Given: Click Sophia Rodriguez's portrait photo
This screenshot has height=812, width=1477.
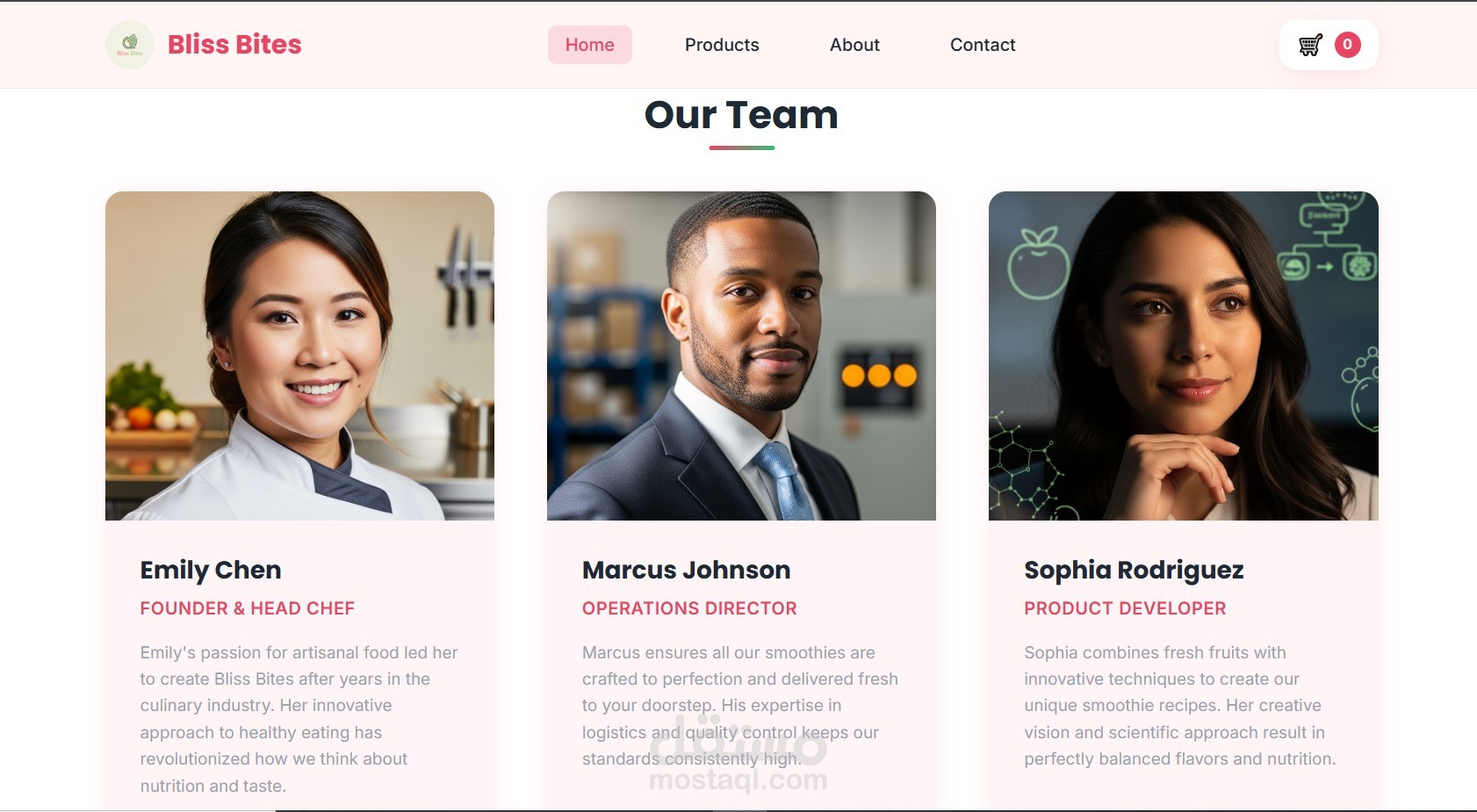Looking at the screenshot, I should [x=1184, y=356].
